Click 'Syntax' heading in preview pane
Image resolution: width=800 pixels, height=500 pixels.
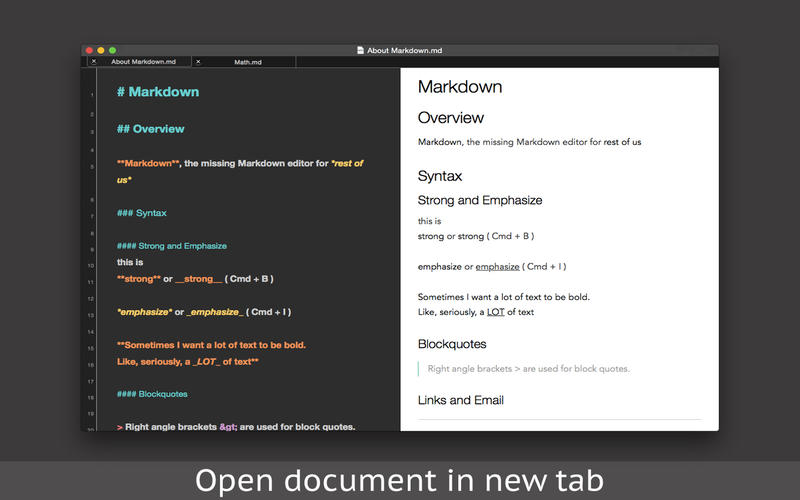click(x=440, y=176)
